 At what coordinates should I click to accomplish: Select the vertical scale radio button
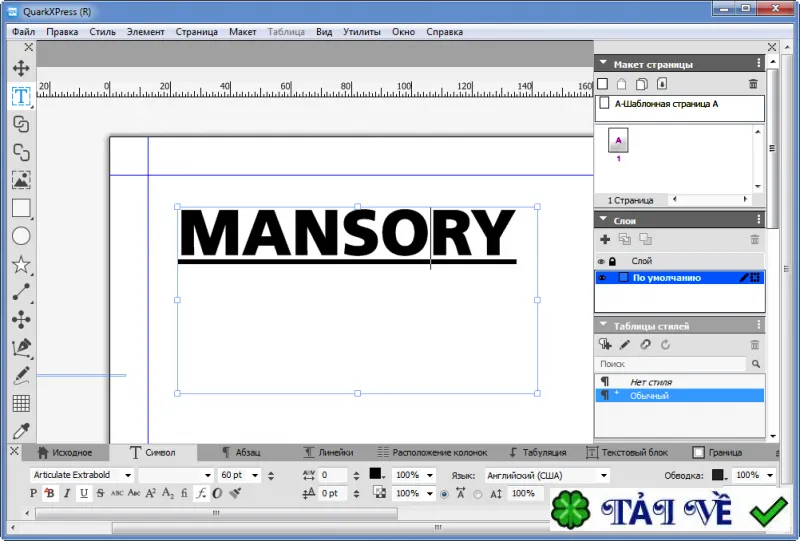click(478, 494)
